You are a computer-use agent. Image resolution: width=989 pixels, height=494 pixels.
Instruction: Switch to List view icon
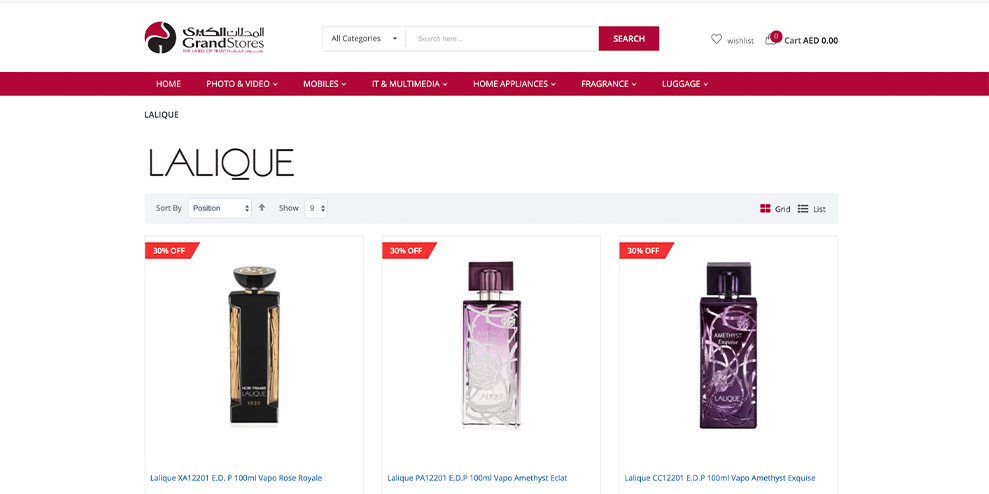[803, 209]
